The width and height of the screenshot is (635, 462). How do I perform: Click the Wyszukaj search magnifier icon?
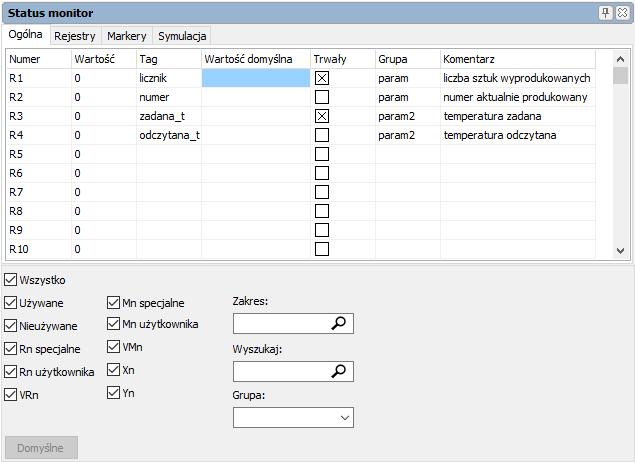[x=339, y=371]
